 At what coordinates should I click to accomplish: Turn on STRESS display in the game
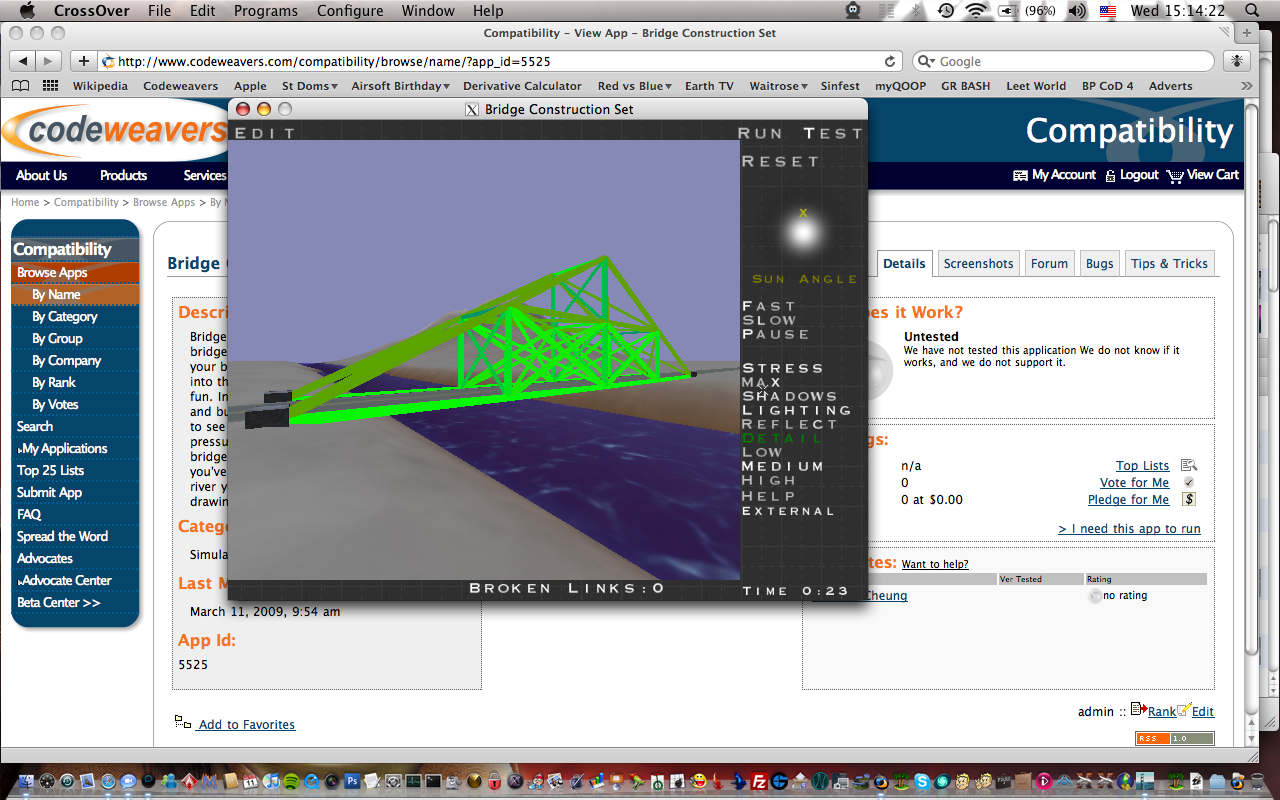[782, 367]
